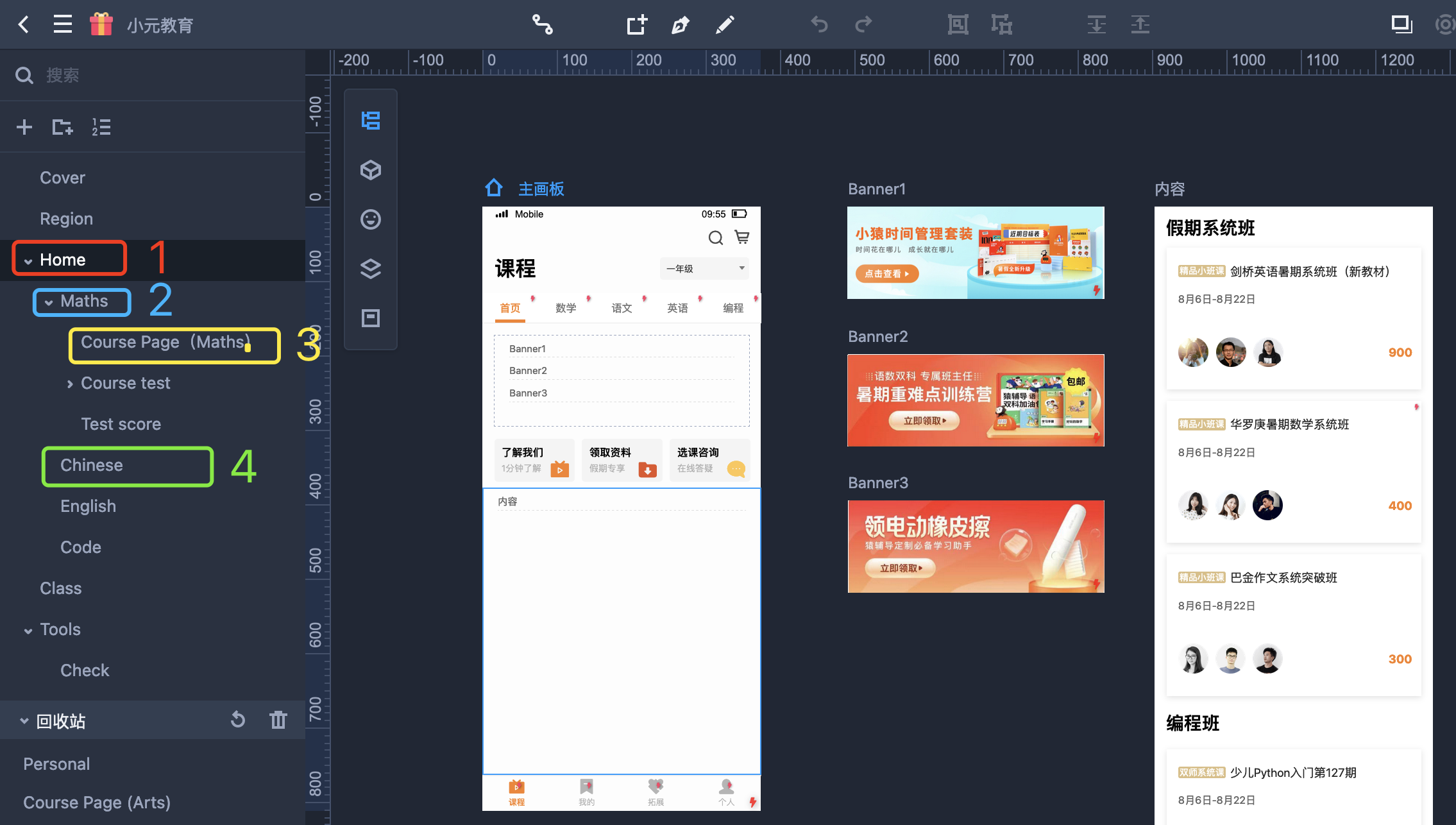
Task: Click the 了解我们 card button
Action: [x=534, y=460]
